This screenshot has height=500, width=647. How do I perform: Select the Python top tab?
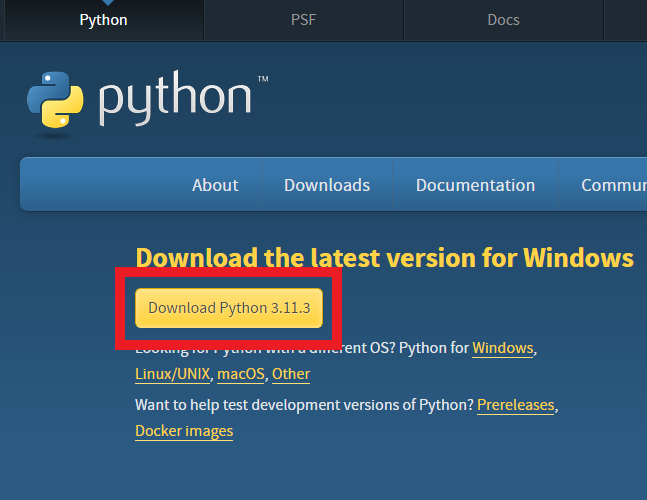(x=104, y=20)
